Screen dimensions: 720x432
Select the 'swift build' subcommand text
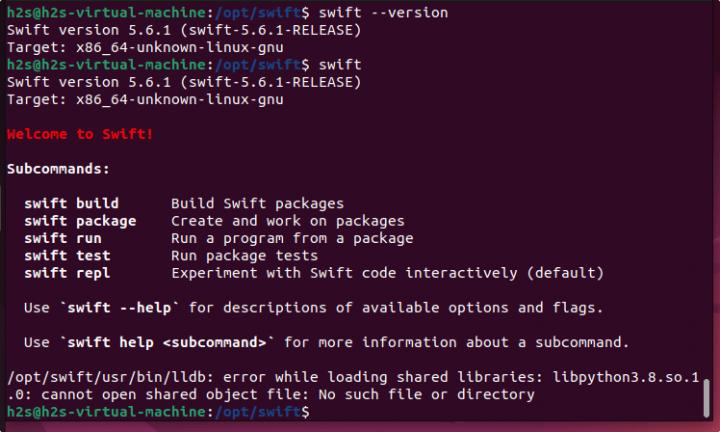coord(71,204)
